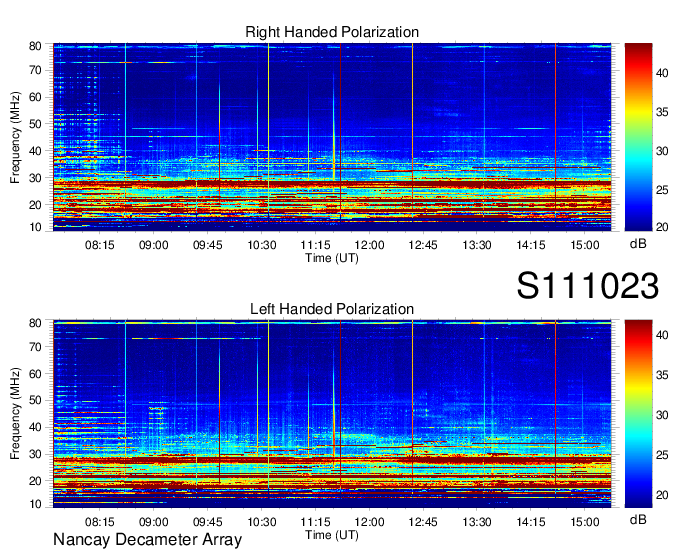Click the 30 value on Left Handed colorbar
The width and height of the screenshot is (680, 552).
pyautogui.click(x=662, y=415)
